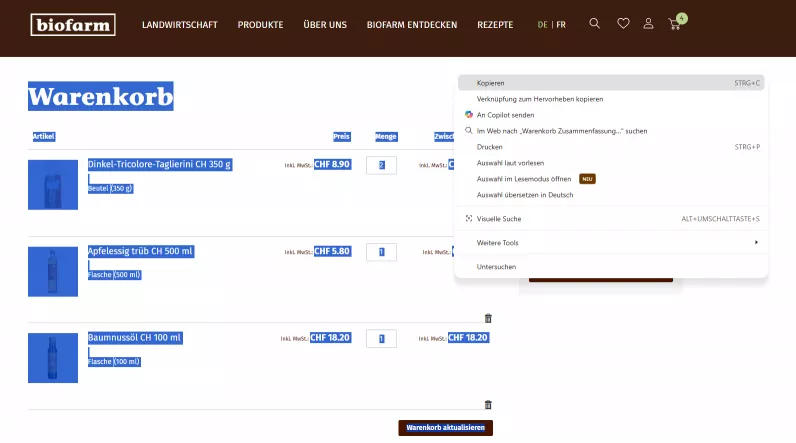The image size is (796, 443).
Task: Switch language to DE
Action: [x=542, y=24]
